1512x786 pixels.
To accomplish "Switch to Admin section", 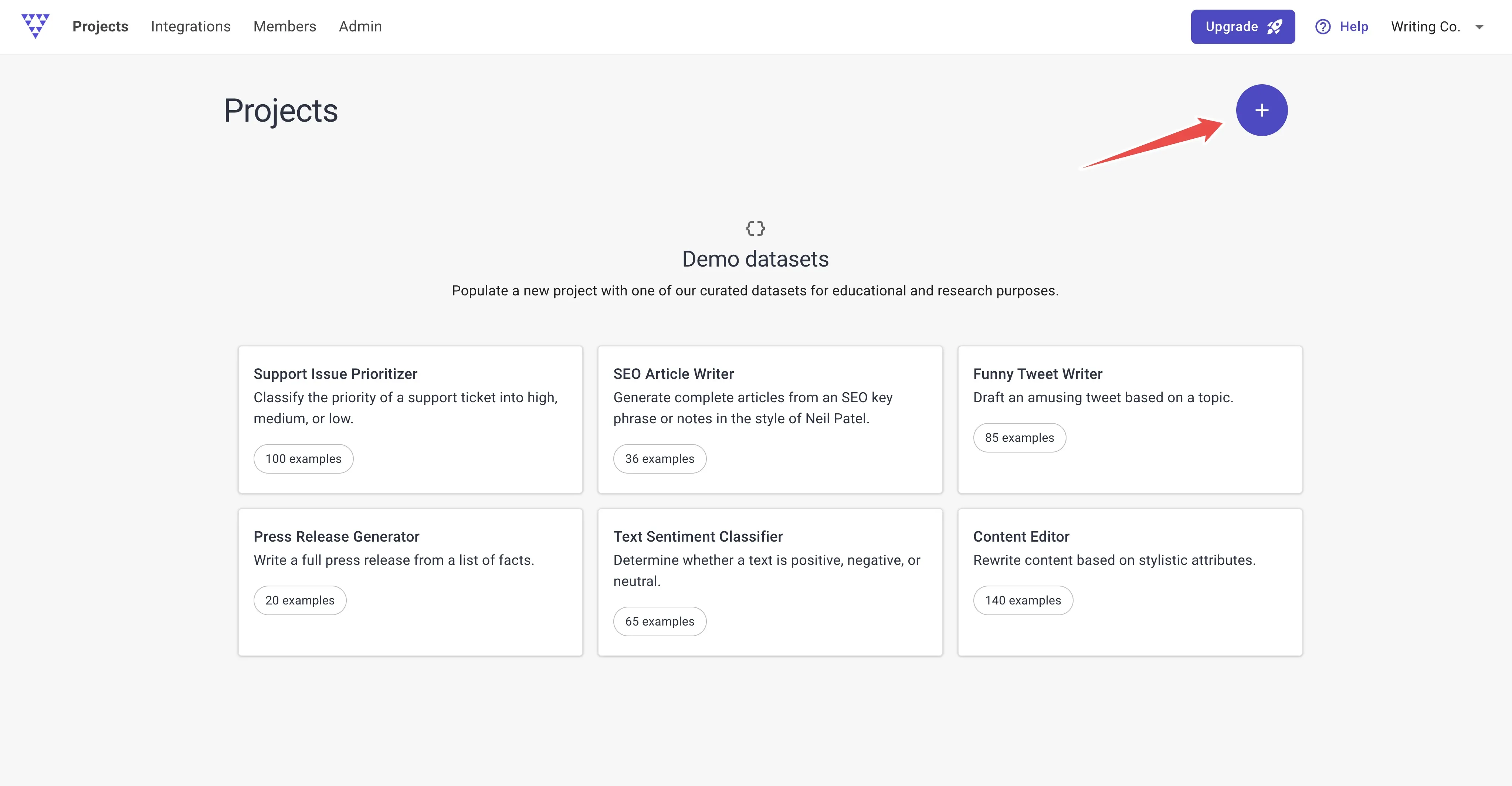I will point(360,27).
